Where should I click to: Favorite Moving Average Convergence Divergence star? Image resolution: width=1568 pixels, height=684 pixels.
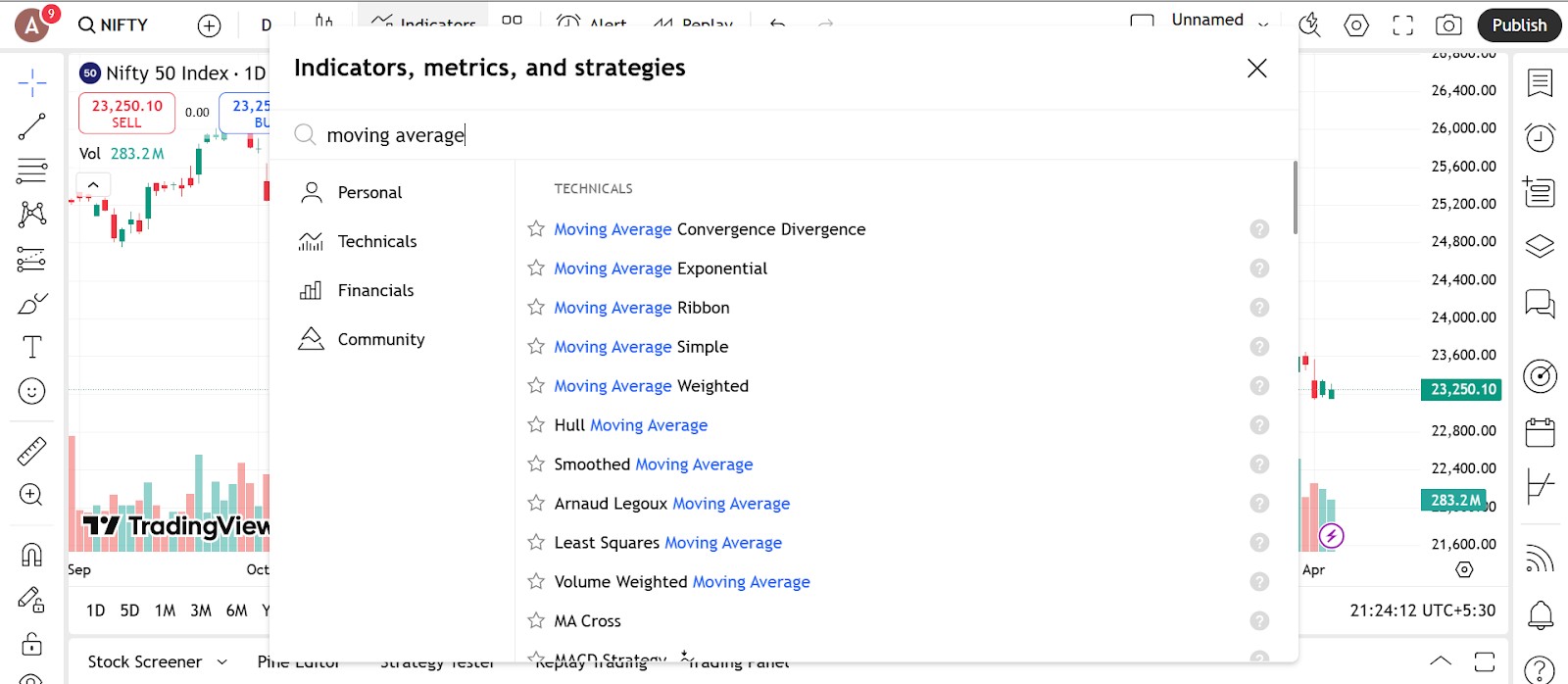tap(536, 228)
